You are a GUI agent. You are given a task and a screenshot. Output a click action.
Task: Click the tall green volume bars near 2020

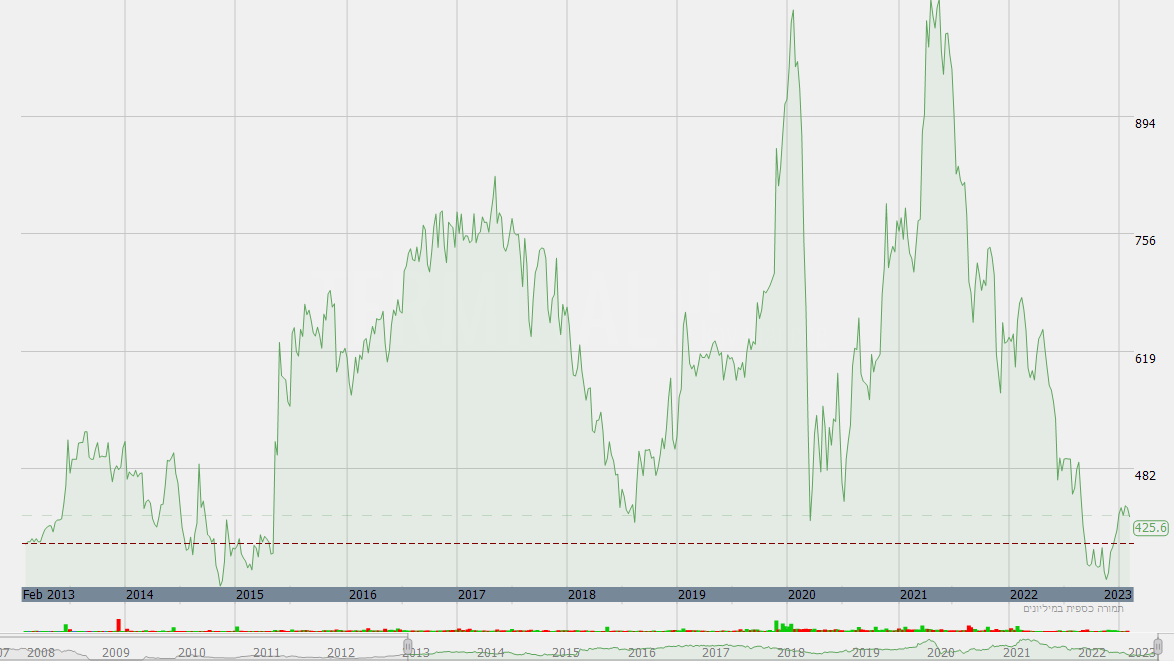click(782, 626)
